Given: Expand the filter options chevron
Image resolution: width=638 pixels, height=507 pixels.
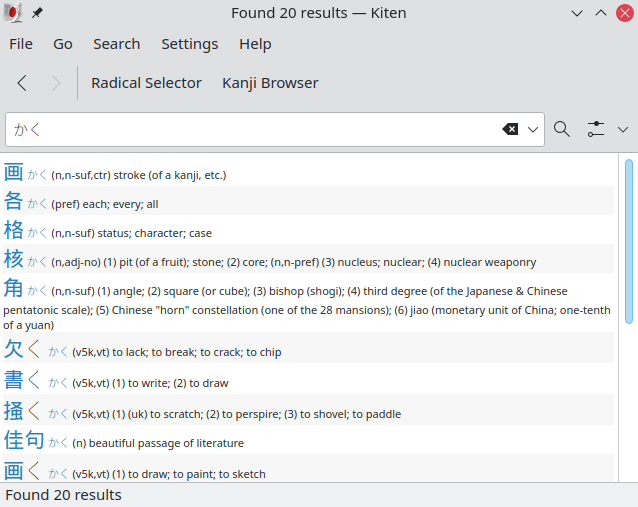Looking at the screenshot, I should click(x=623, y=129).
